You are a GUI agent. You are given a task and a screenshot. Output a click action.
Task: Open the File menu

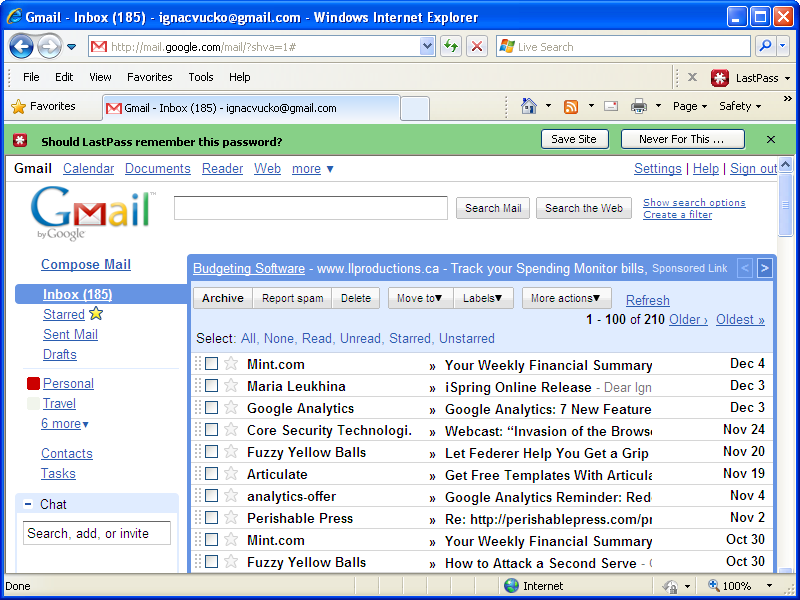(x=31, y=77)
